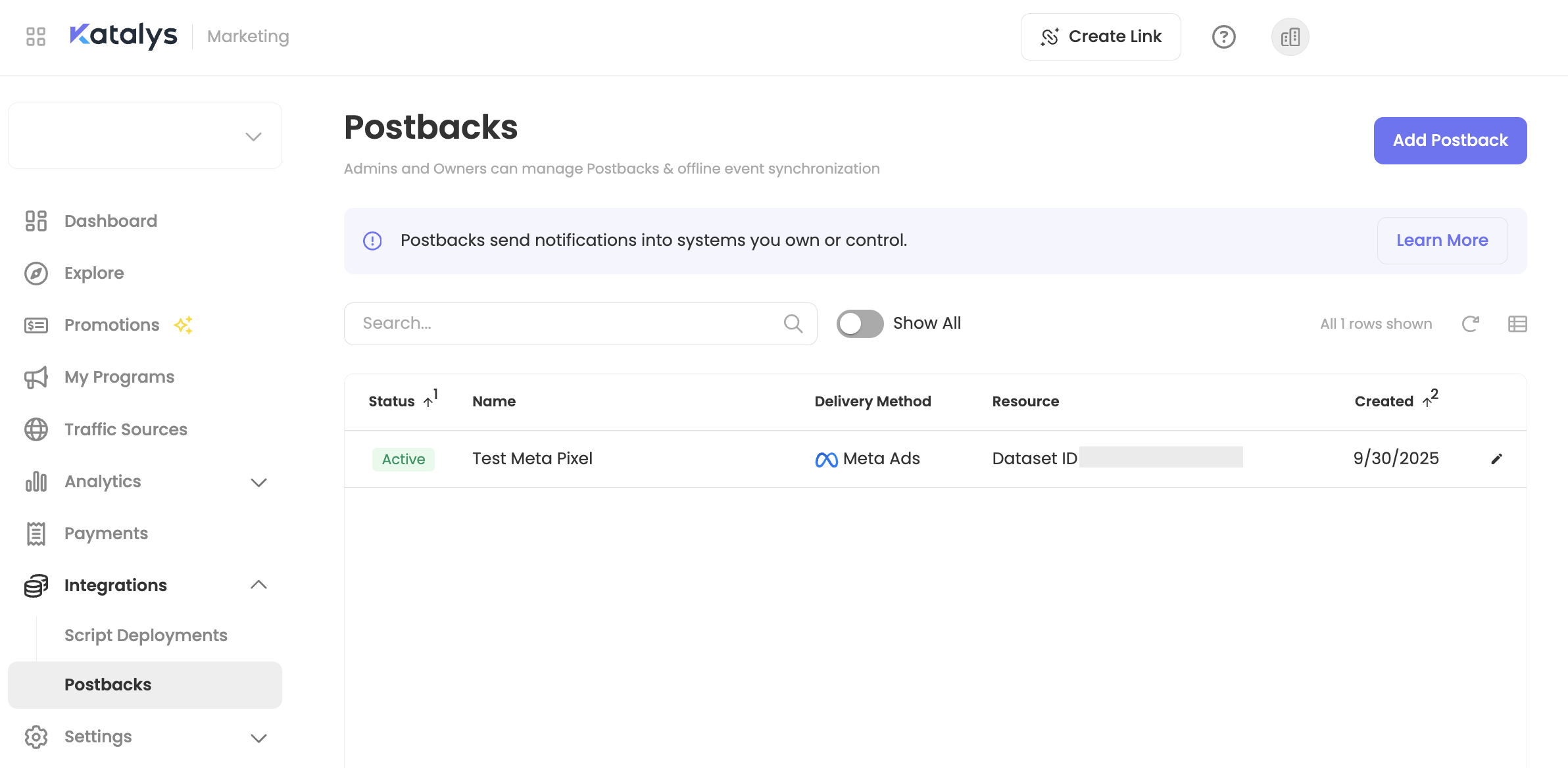This screenshot has height=768, width=1568.
Task: Open the table column layout icon
Action: pyautogui.click(x=1517, y=324)
